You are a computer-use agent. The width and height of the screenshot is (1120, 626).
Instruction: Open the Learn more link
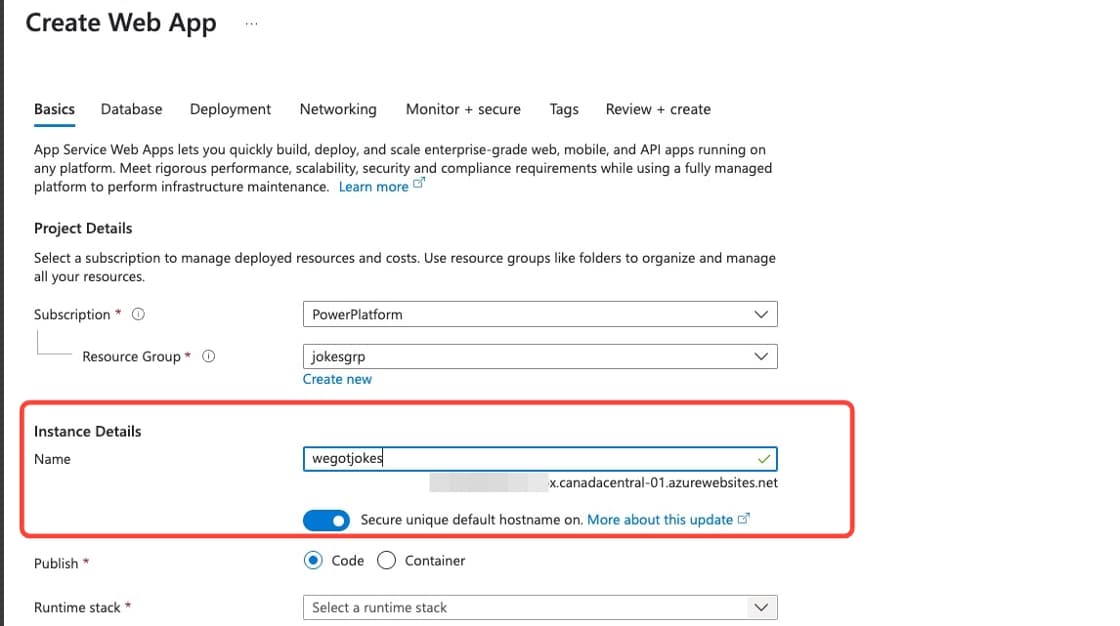click(x=374, y=187)
